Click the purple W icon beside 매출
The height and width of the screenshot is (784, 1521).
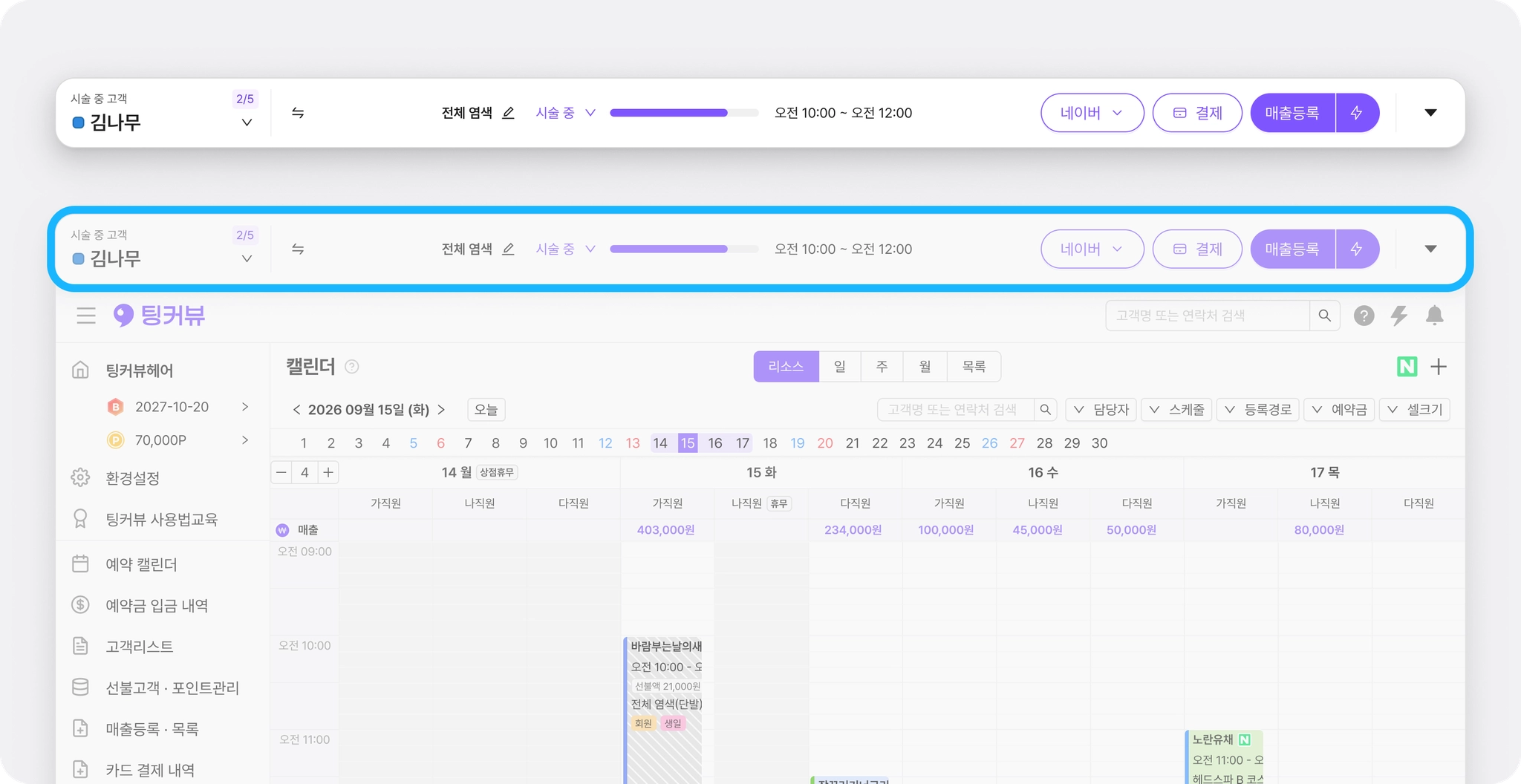click(282, 530)
